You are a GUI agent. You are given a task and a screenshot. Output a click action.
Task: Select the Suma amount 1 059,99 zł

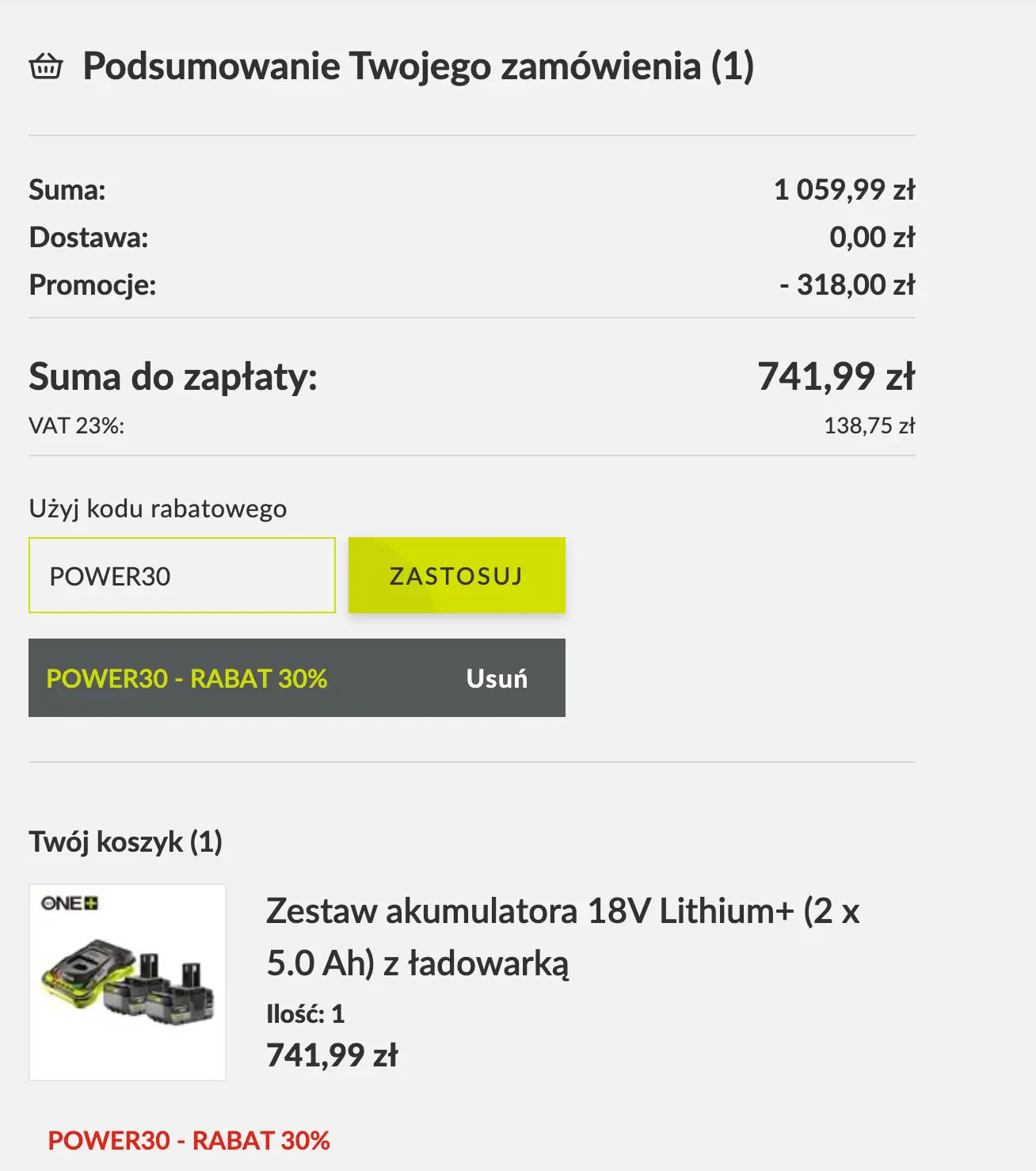[x=844, y=189]
